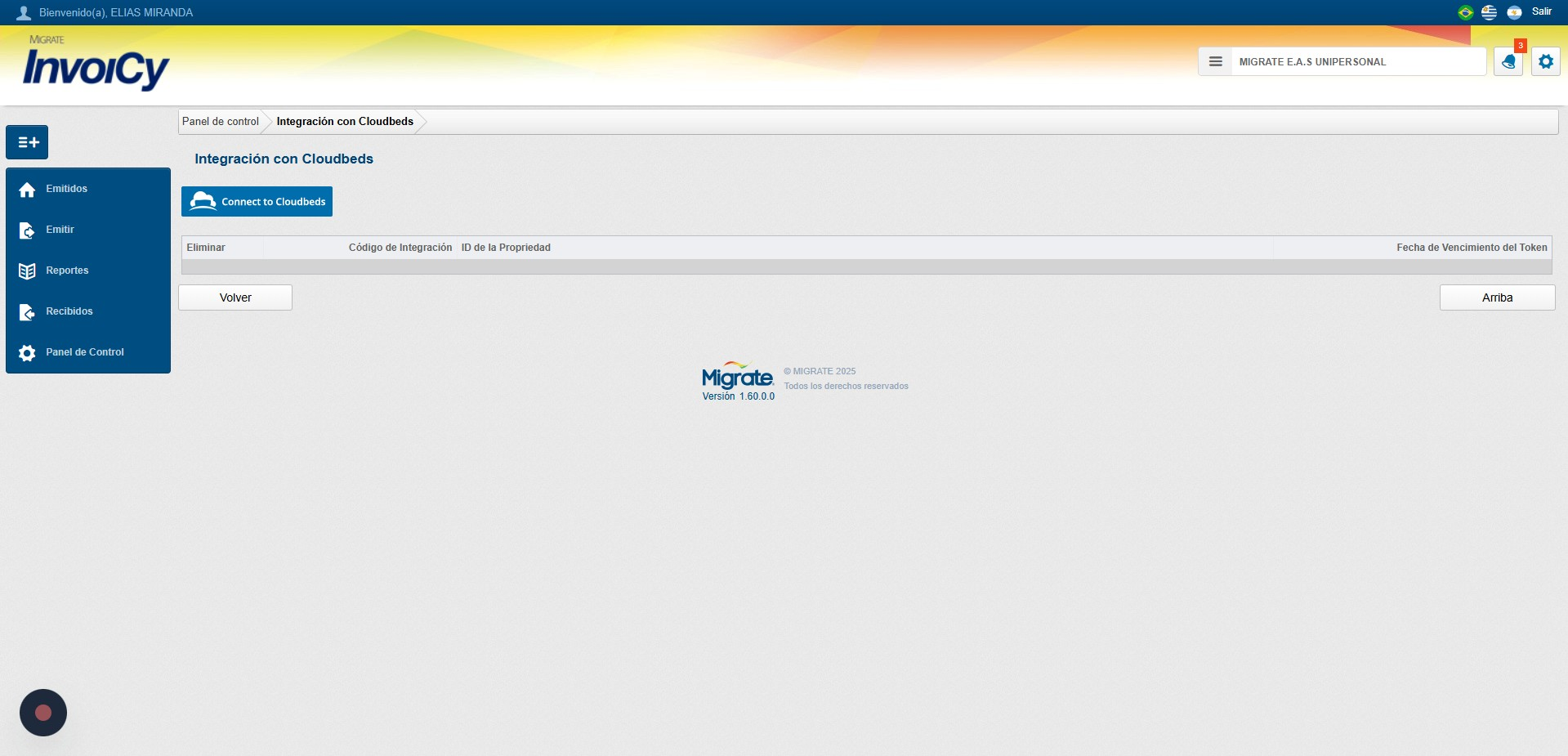
Task: Click the InvoiCy logo
Action: [96, 64]
